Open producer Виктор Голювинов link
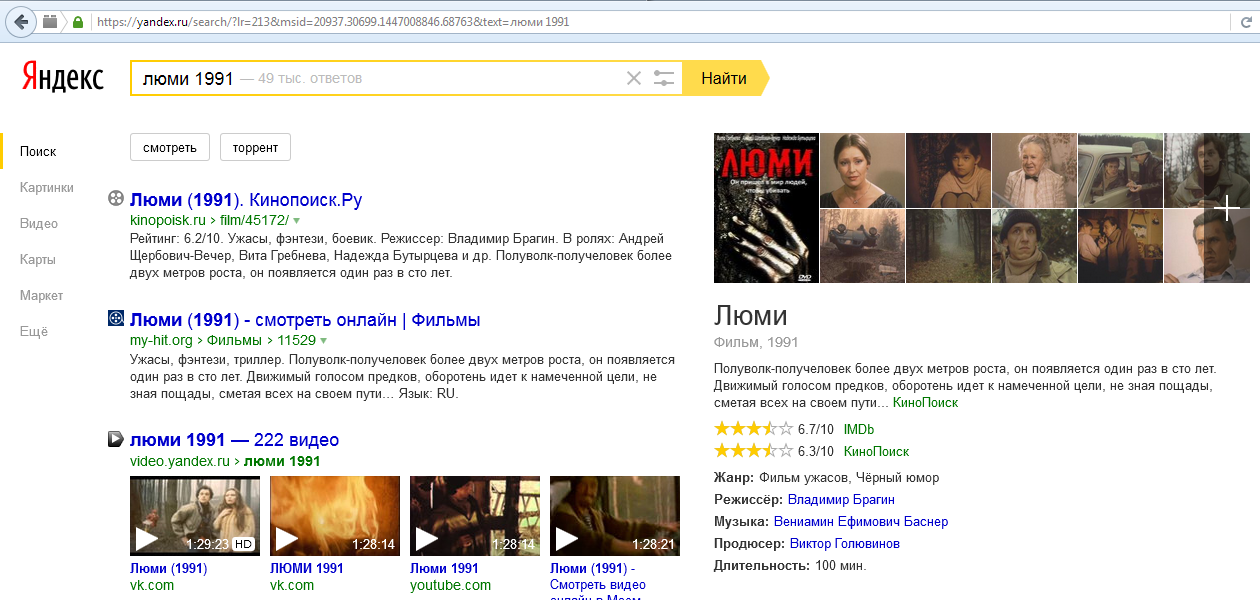 (845, 543)
